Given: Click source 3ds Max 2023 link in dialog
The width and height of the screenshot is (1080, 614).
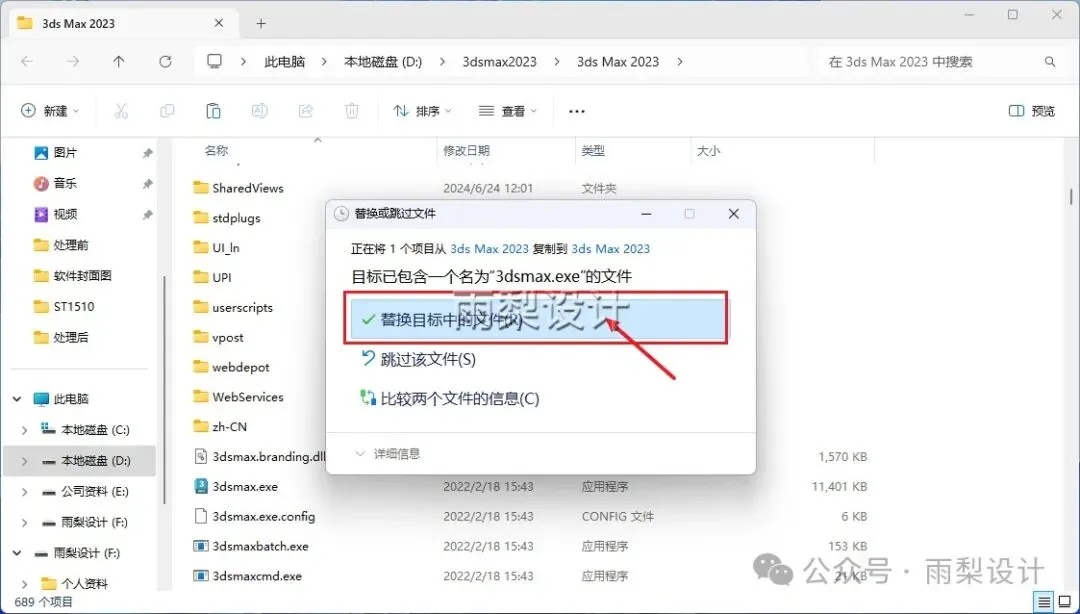Looking at the screenshot, I should tap(490, 249).
